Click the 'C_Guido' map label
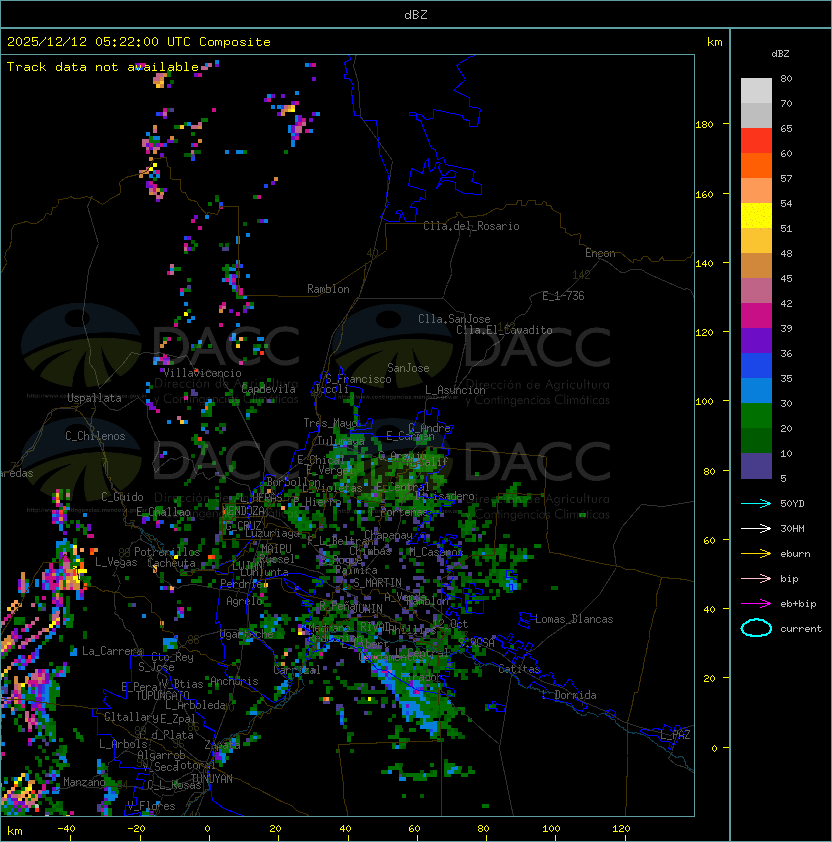The height and width of the screenshot is (842, 832). (x=122, y=497)
